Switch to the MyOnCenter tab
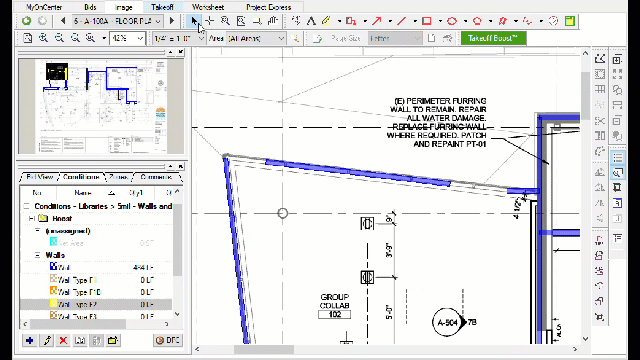Screen dimensions: 640x360 pos(44,7)
